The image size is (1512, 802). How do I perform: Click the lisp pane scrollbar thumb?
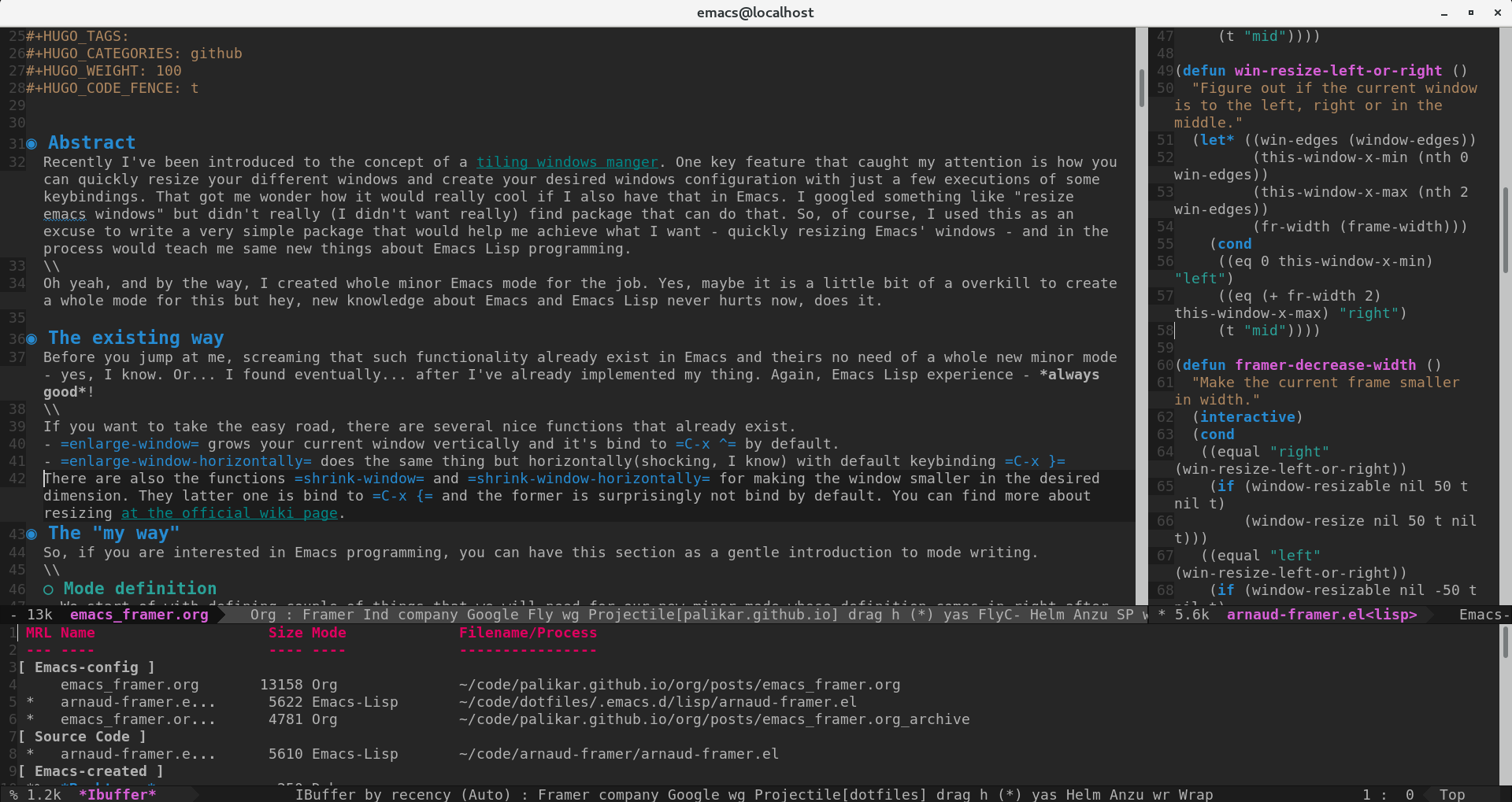pos(1506,230)
